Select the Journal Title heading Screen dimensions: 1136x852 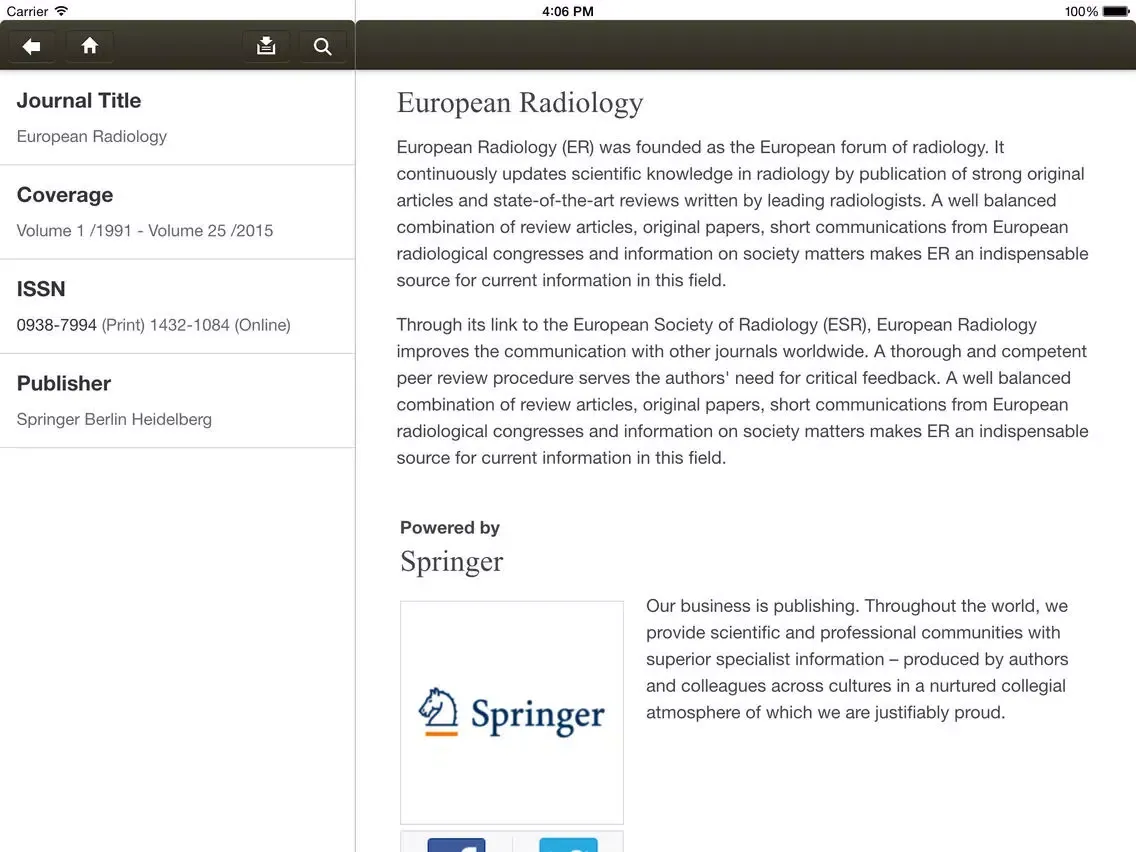(x=79, y=101)
